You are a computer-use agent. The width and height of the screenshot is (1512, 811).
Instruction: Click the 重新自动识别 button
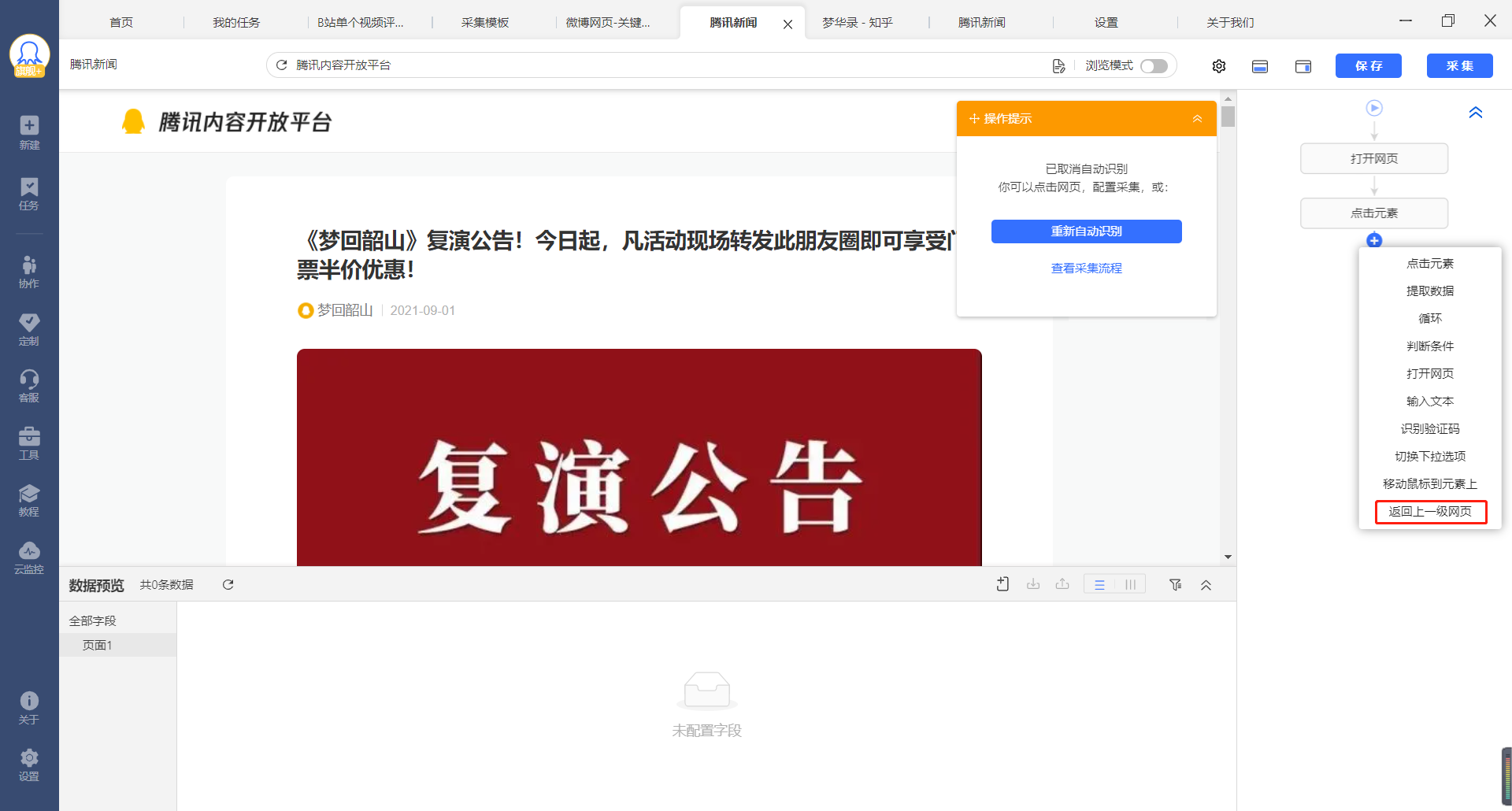click(1086, 231)
